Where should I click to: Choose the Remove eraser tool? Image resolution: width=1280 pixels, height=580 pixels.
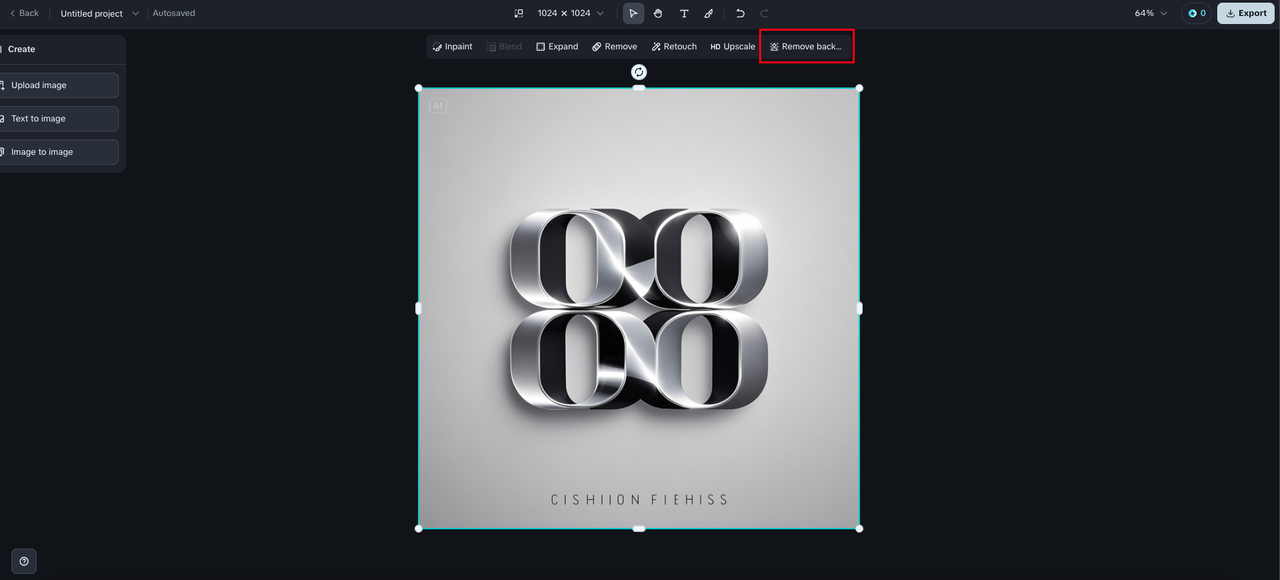[614, 46]
